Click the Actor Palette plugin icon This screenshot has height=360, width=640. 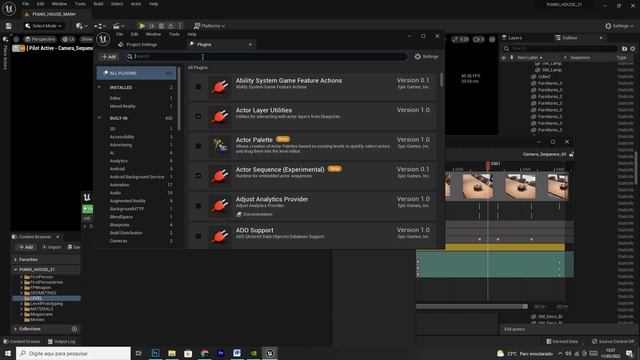click(220, 146)
